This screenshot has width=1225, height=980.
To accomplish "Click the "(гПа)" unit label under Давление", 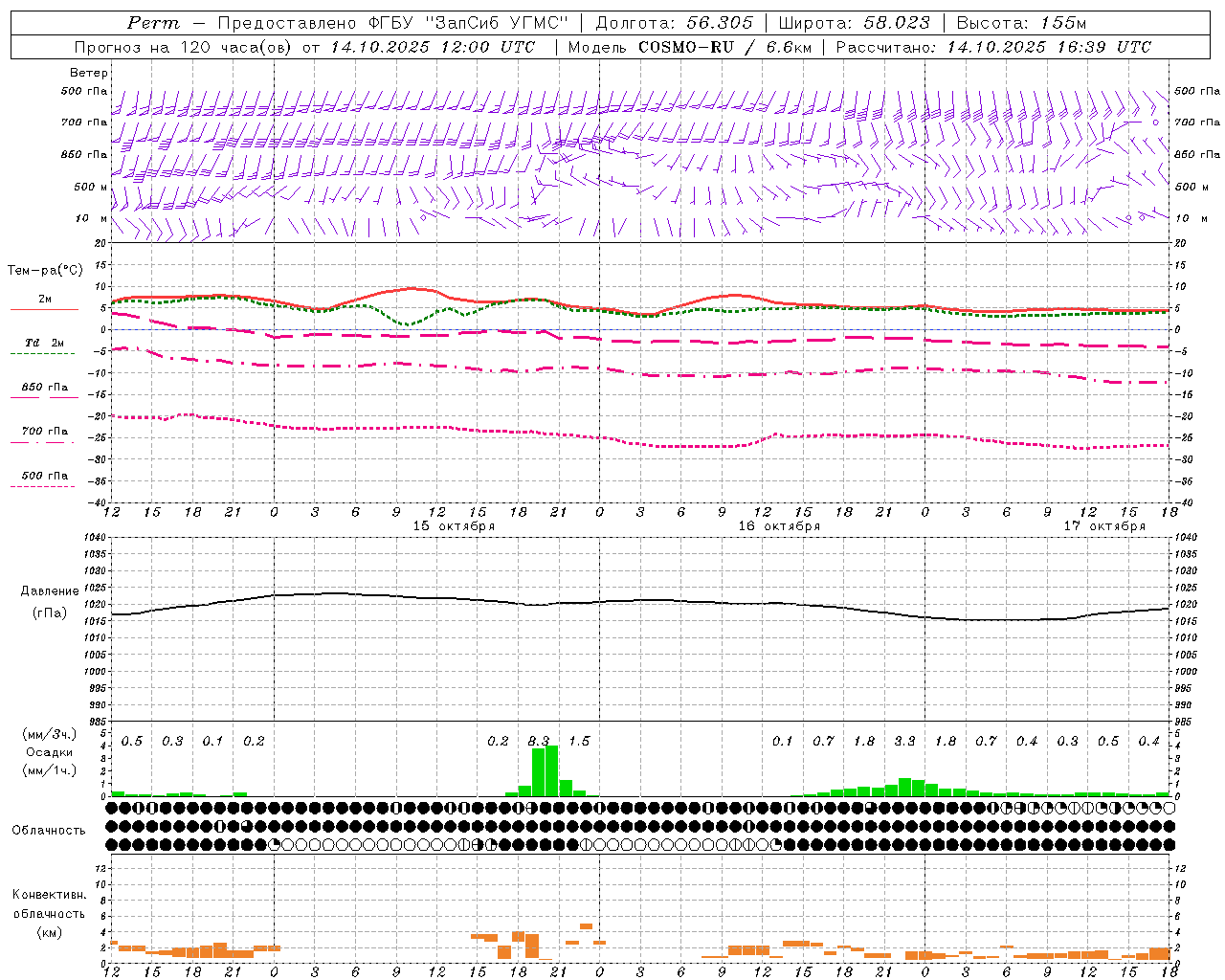I will tap(49, 613).
